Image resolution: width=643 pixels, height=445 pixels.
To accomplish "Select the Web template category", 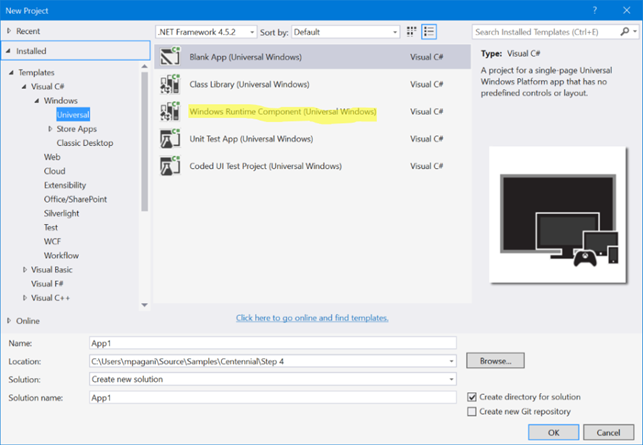I will (x=52, y=157).
